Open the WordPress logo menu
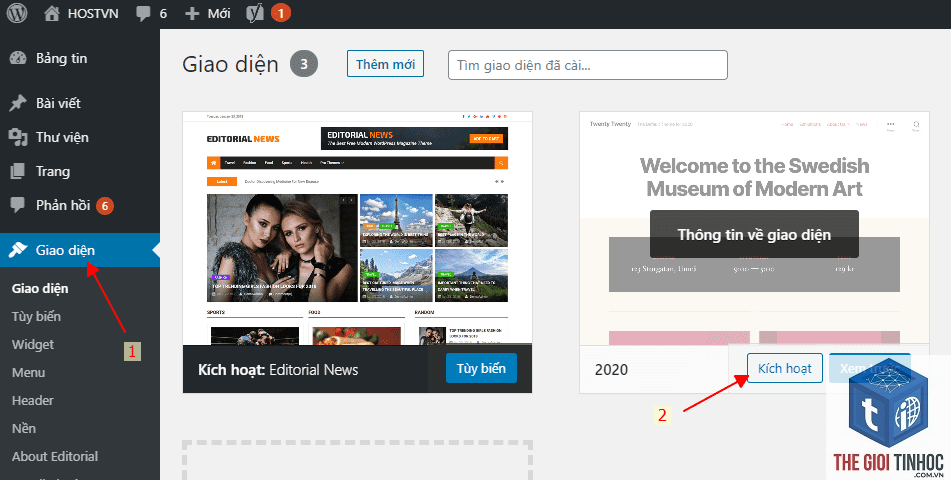This screenshot has height=480, width=951. (17, 13)
